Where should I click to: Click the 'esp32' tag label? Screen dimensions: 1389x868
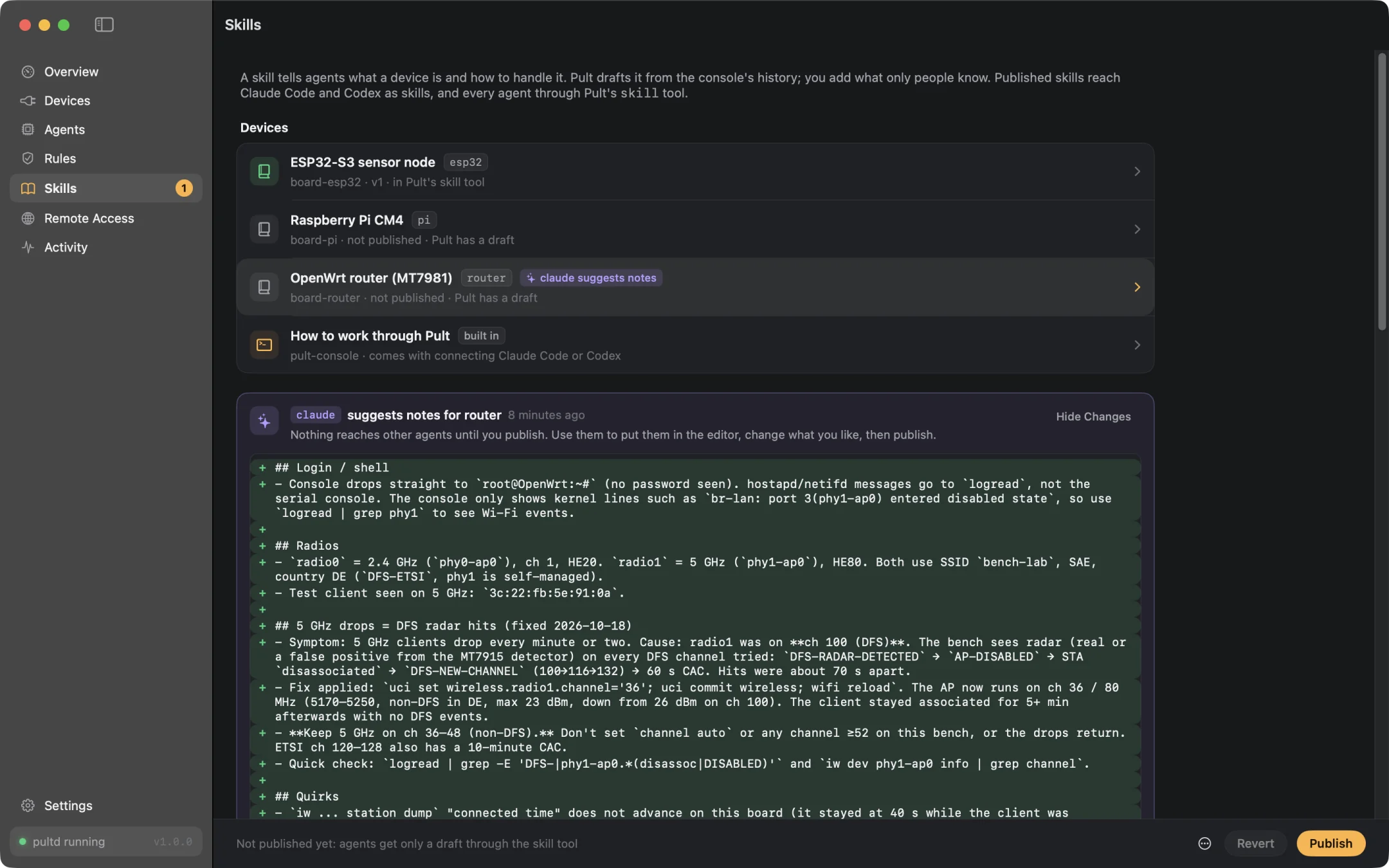point(466,162)
